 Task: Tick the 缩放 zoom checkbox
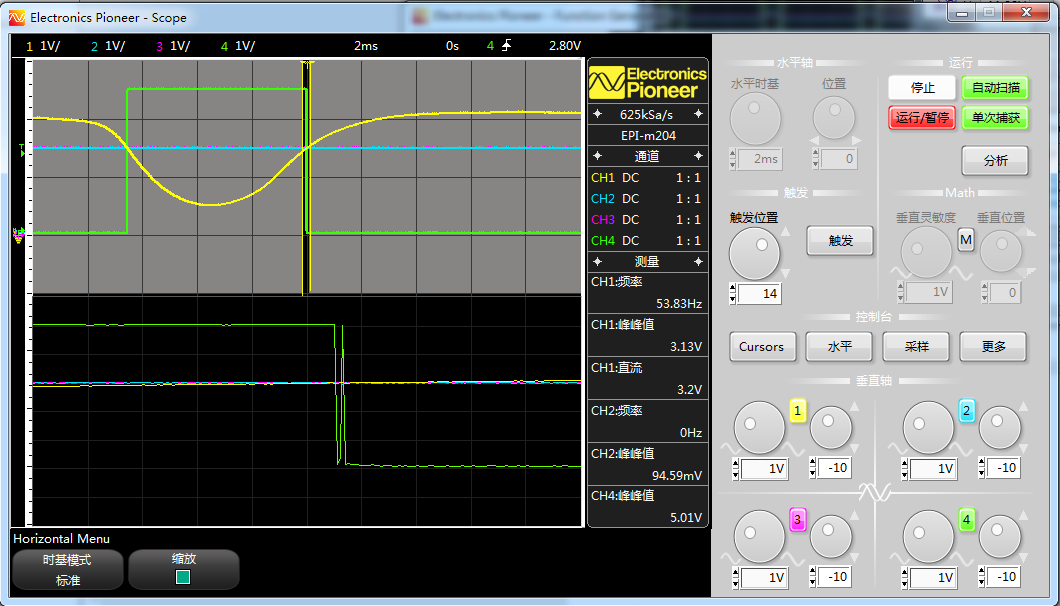(183, 577)
